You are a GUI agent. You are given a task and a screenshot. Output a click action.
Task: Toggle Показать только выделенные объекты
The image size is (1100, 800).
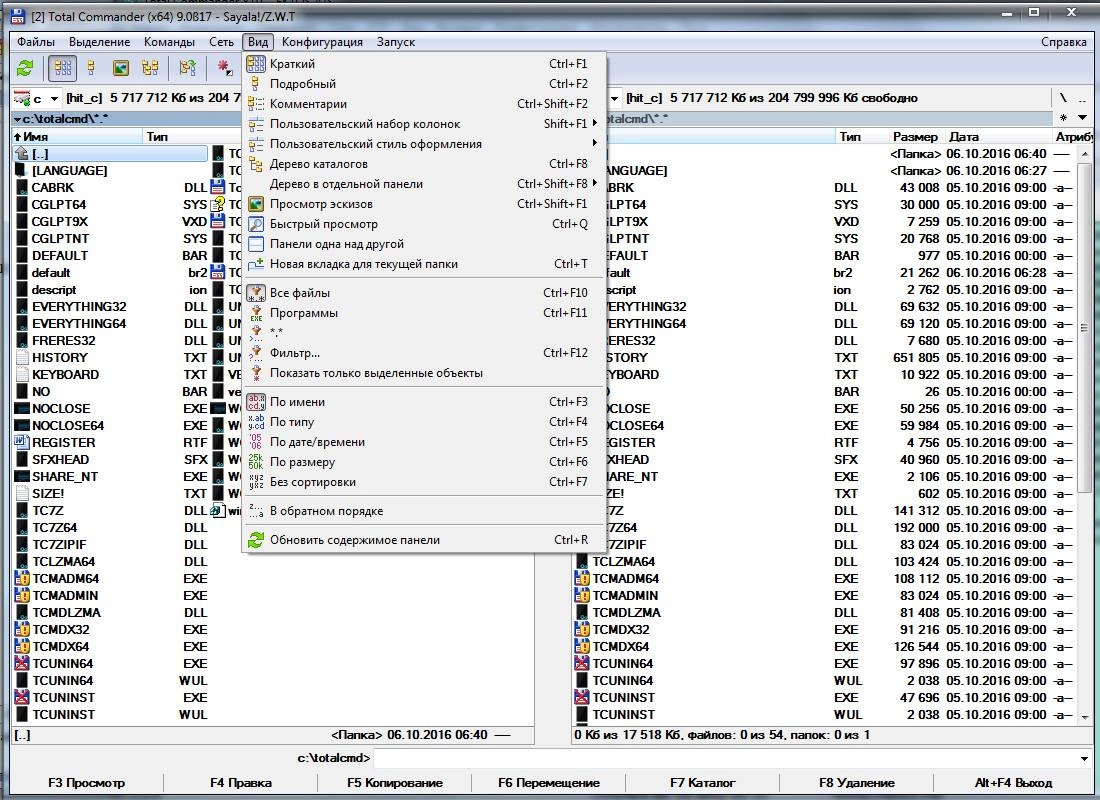pos(424,373)
